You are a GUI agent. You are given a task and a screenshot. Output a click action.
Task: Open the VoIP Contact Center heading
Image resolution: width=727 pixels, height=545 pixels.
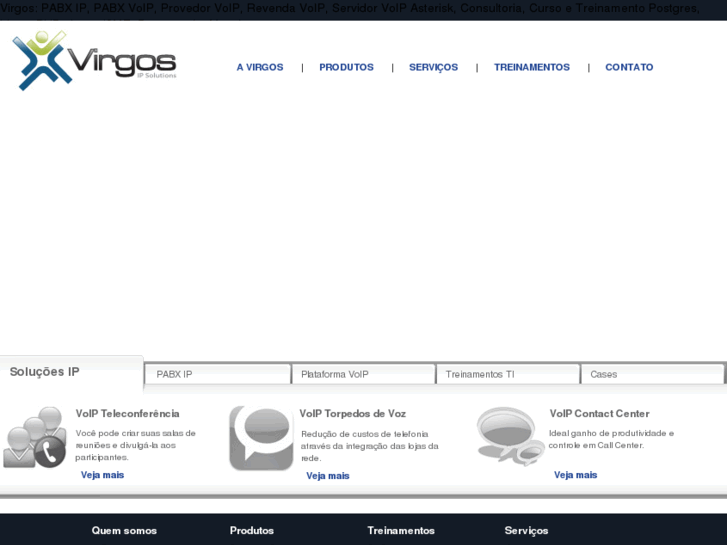coord(599,414)
